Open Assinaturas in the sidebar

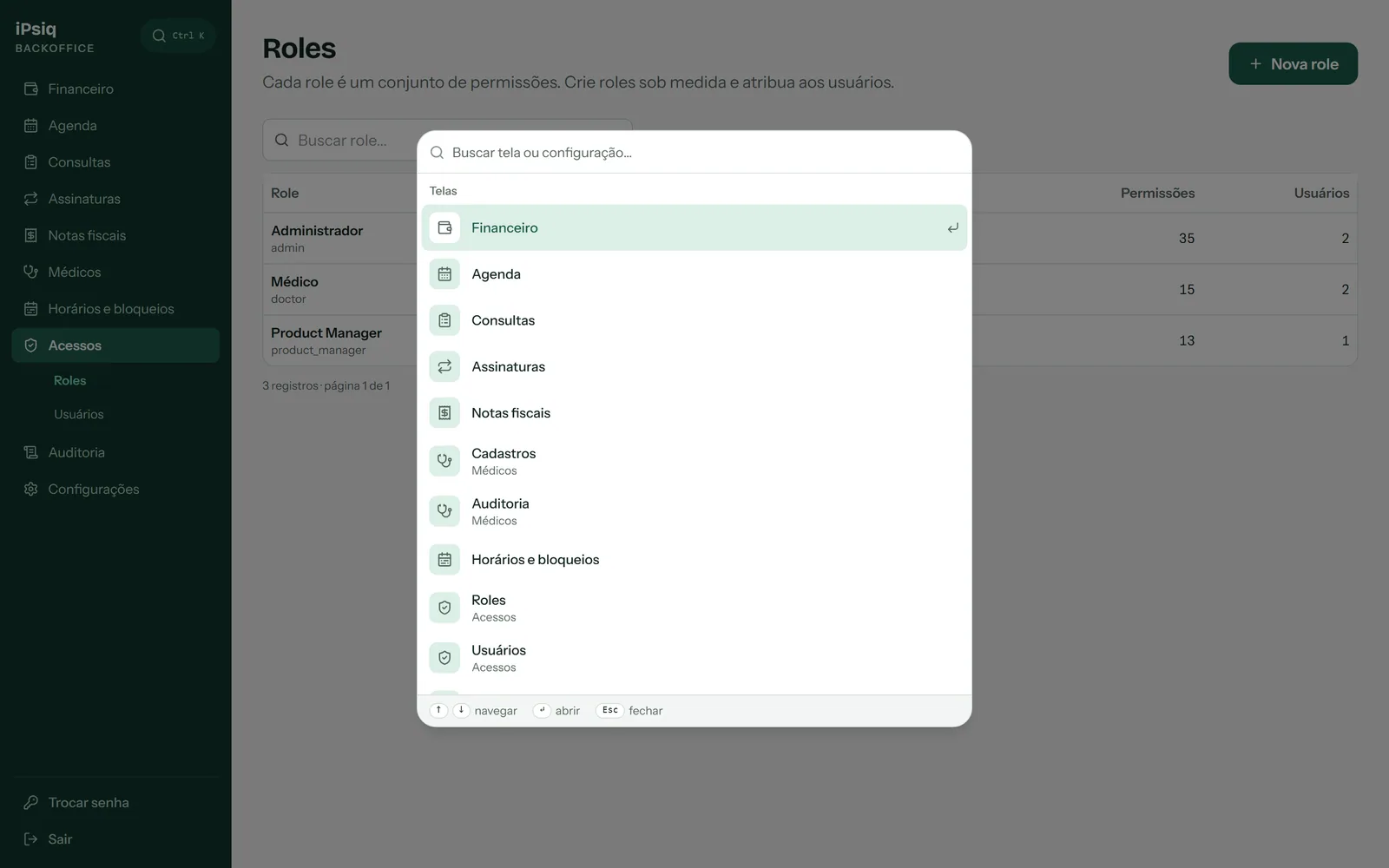(x=115, y=199)
